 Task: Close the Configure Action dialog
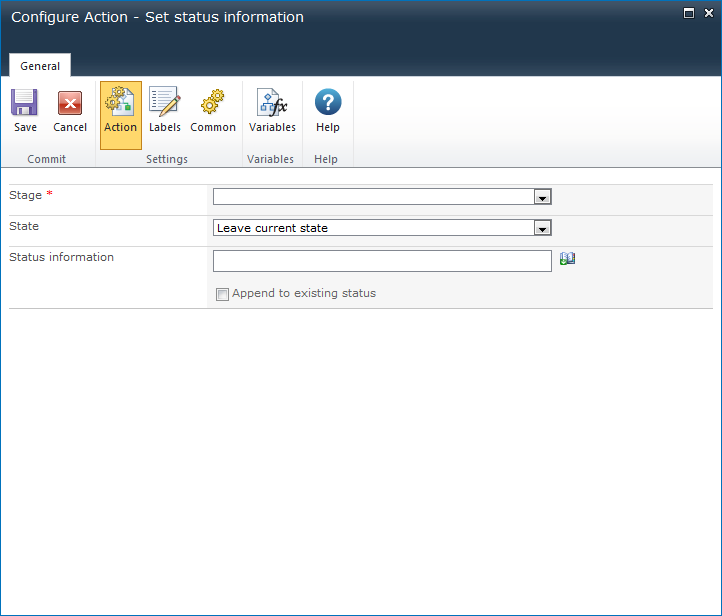click(x=707, y=13)
